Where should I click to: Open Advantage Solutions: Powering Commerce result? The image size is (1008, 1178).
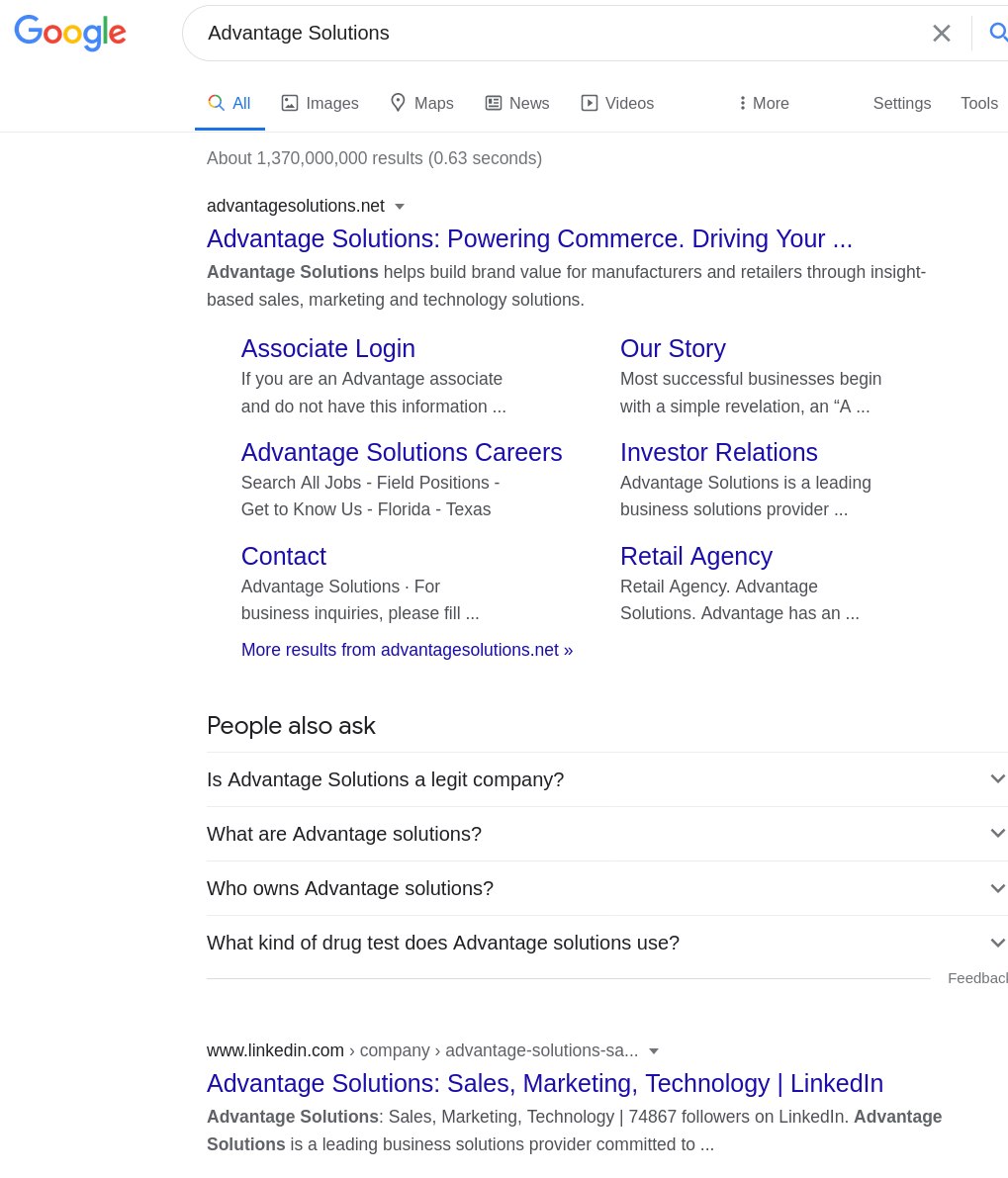[529, 239]
